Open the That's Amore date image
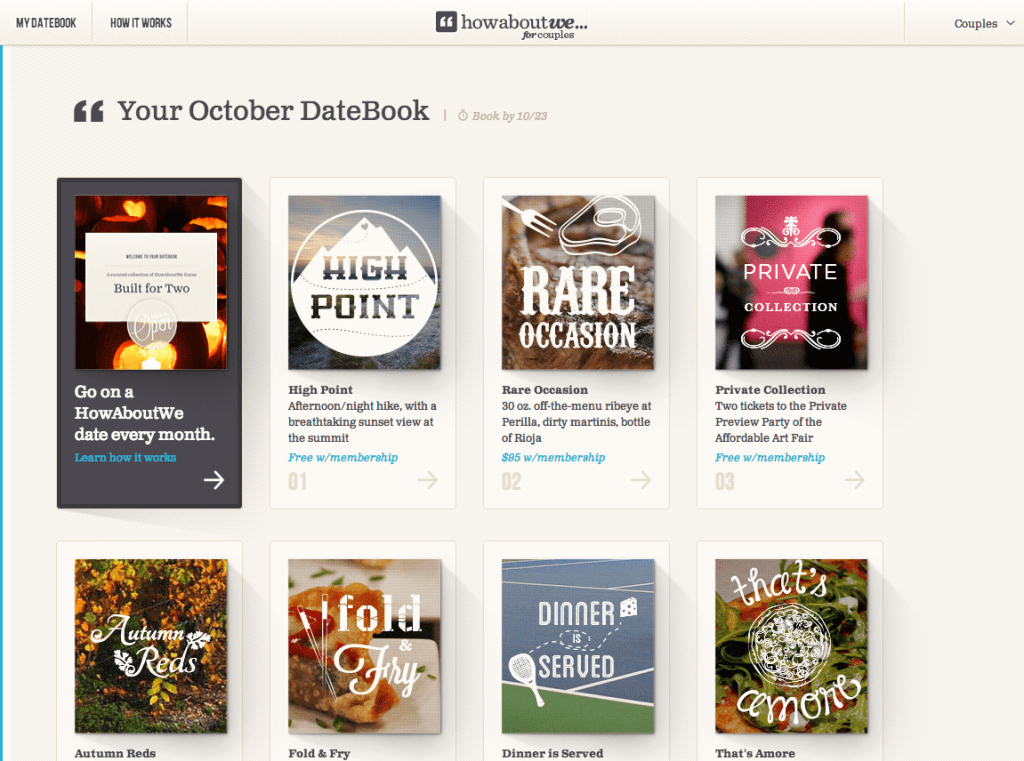Image resolution: width=1024 pixels, height=761 pixels. (x=792, y=645)
